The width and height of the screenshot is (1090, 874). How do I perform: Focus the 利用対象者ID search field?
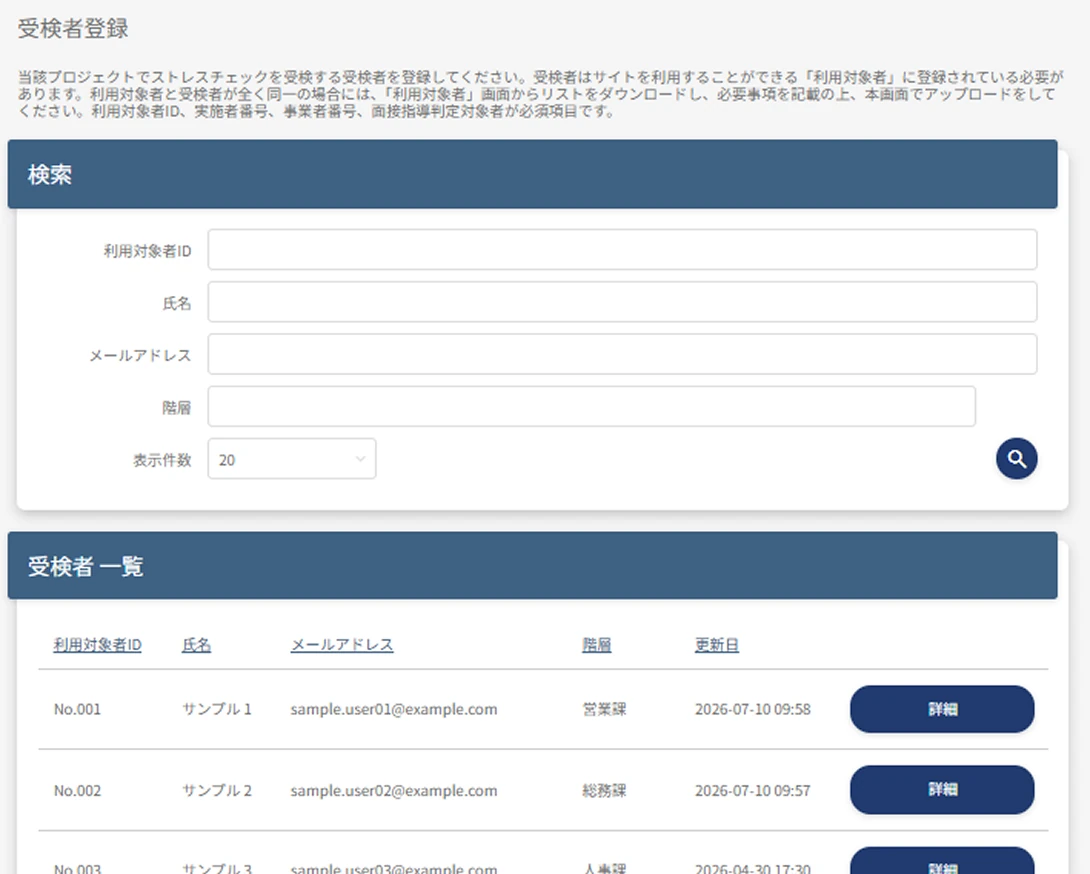[622, 250]
